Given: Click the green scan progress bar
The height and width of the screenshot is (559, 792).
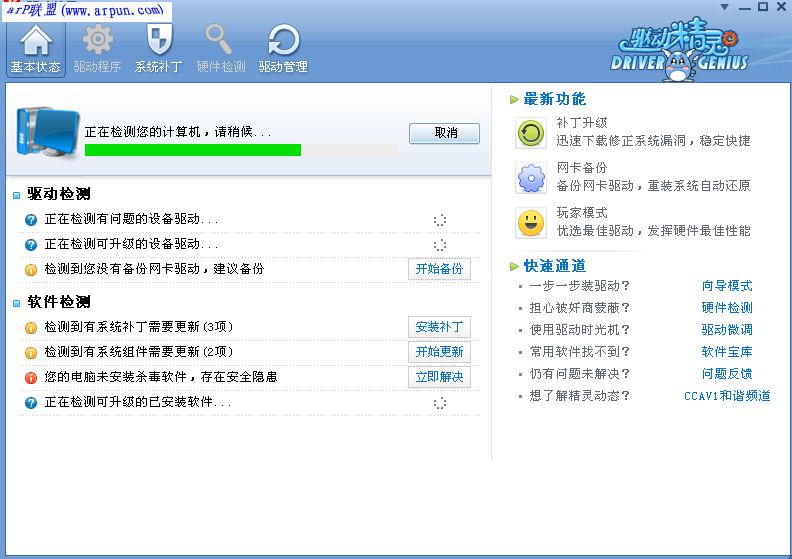Looking at the screenshot, I should click(193, 150).
